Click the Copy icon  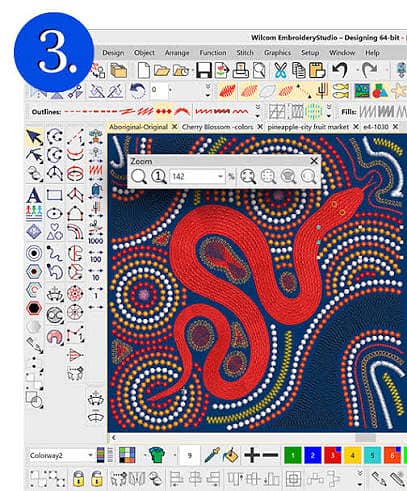point(299,71)
